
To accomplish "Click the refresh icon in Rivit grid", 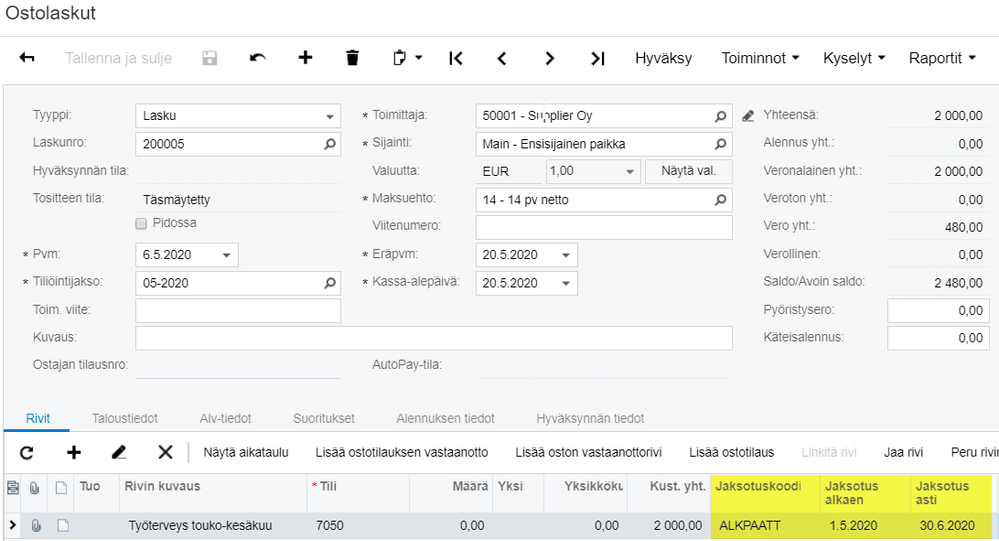I will (27, 452).
